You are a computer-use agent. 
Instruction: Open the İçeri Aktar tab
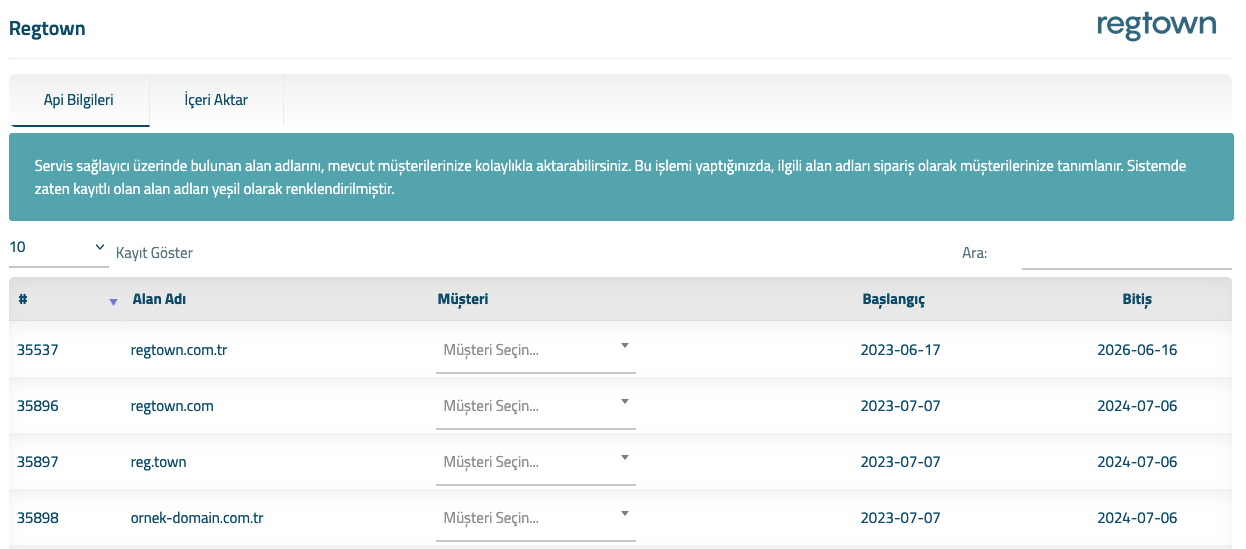click(216, 100)
